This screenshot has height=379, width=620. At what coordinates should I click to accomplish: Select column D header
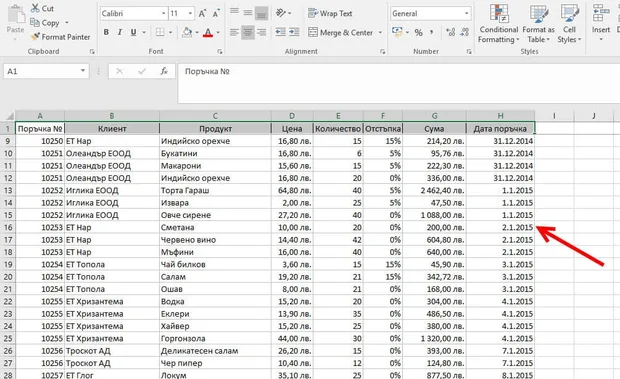pos(292,116)
